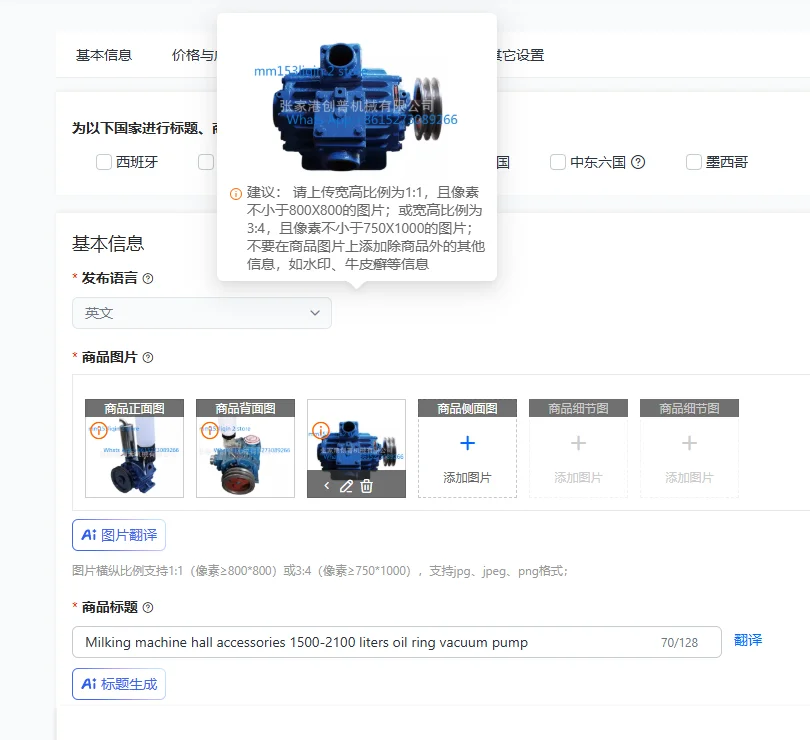Check the 中东六国 checkbox
This screenshot has width=810, height=740.
pos(558,162)
